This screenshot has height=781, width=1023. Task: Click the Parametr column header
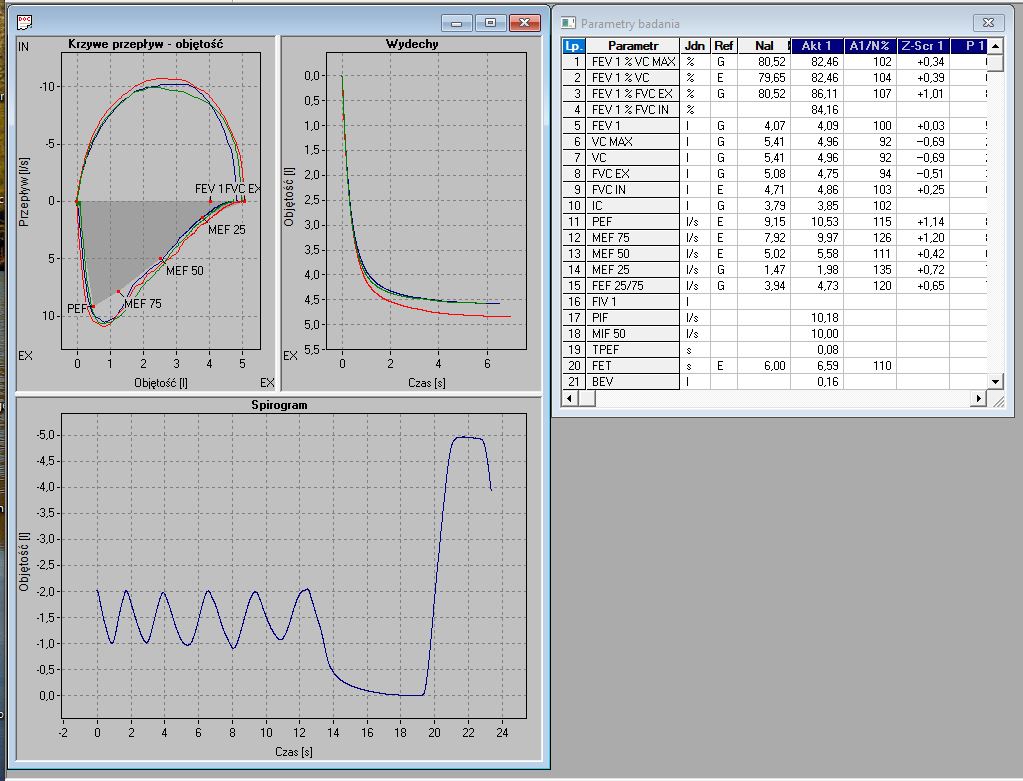click(x=633, y=46)
